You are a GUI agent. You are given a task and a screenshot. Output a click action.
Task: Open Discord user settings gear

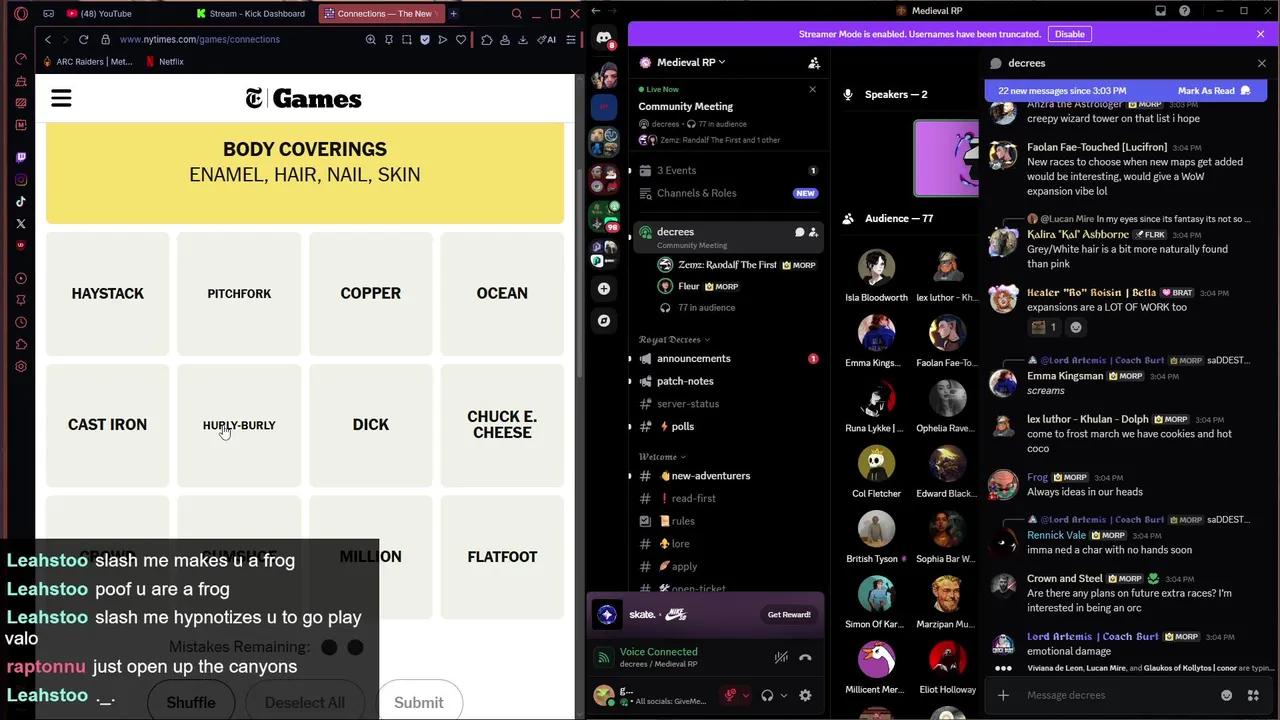805,695
